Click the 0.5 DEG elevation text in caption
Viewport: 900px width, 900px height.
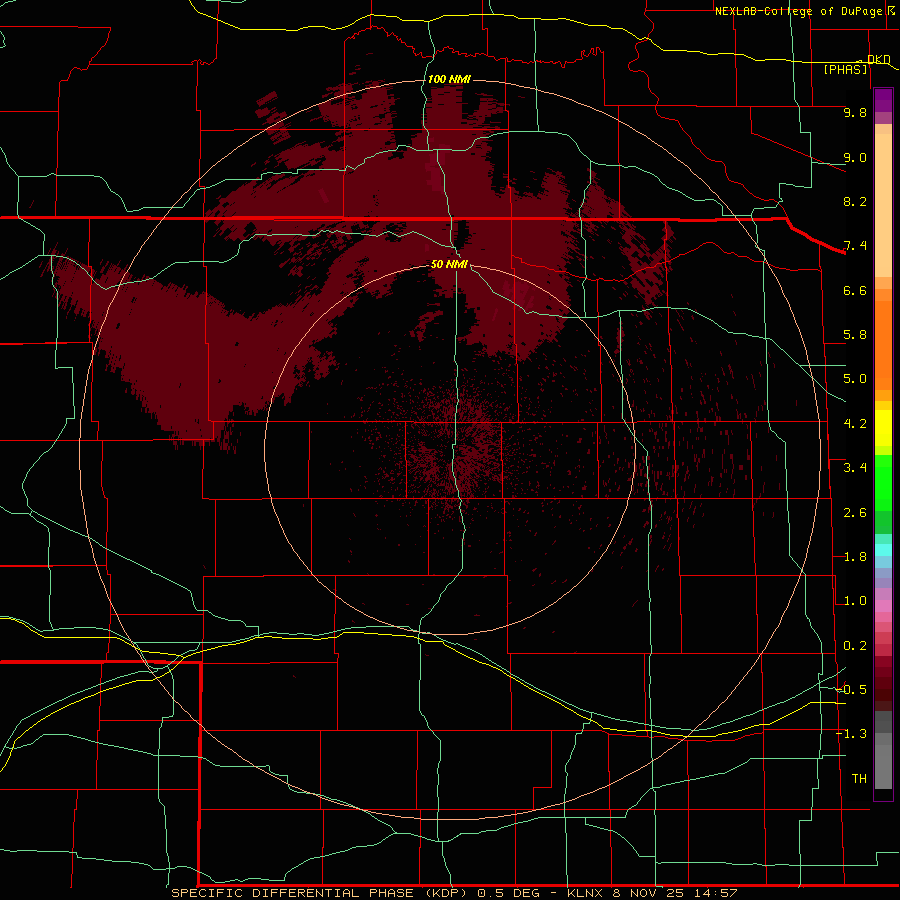pyautogui.click(x=509, y=893)
